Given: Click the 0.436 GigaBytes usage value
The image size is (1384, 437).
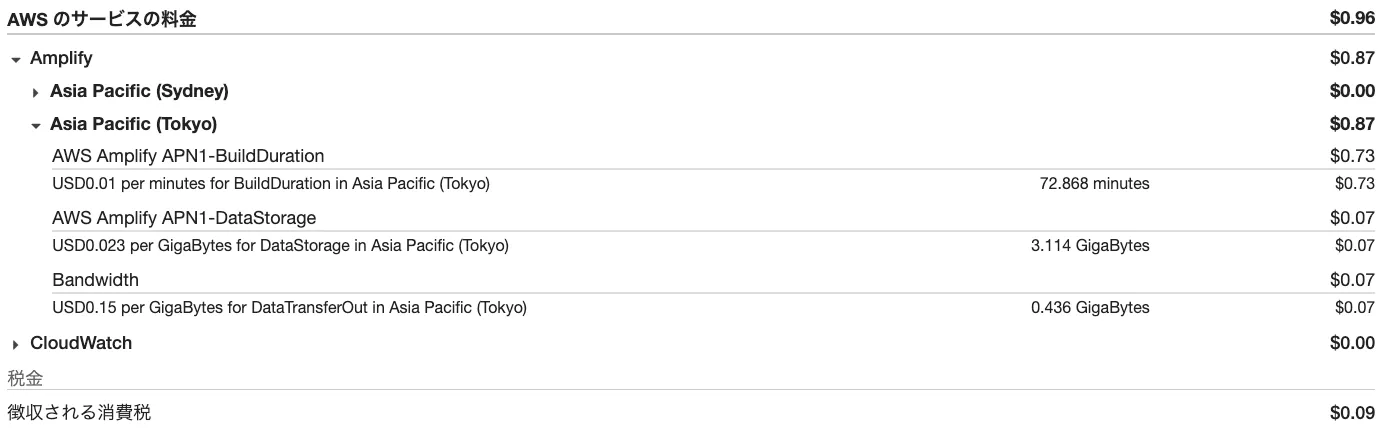Looking at the screenshot, I should click(x=1090, y=308).
